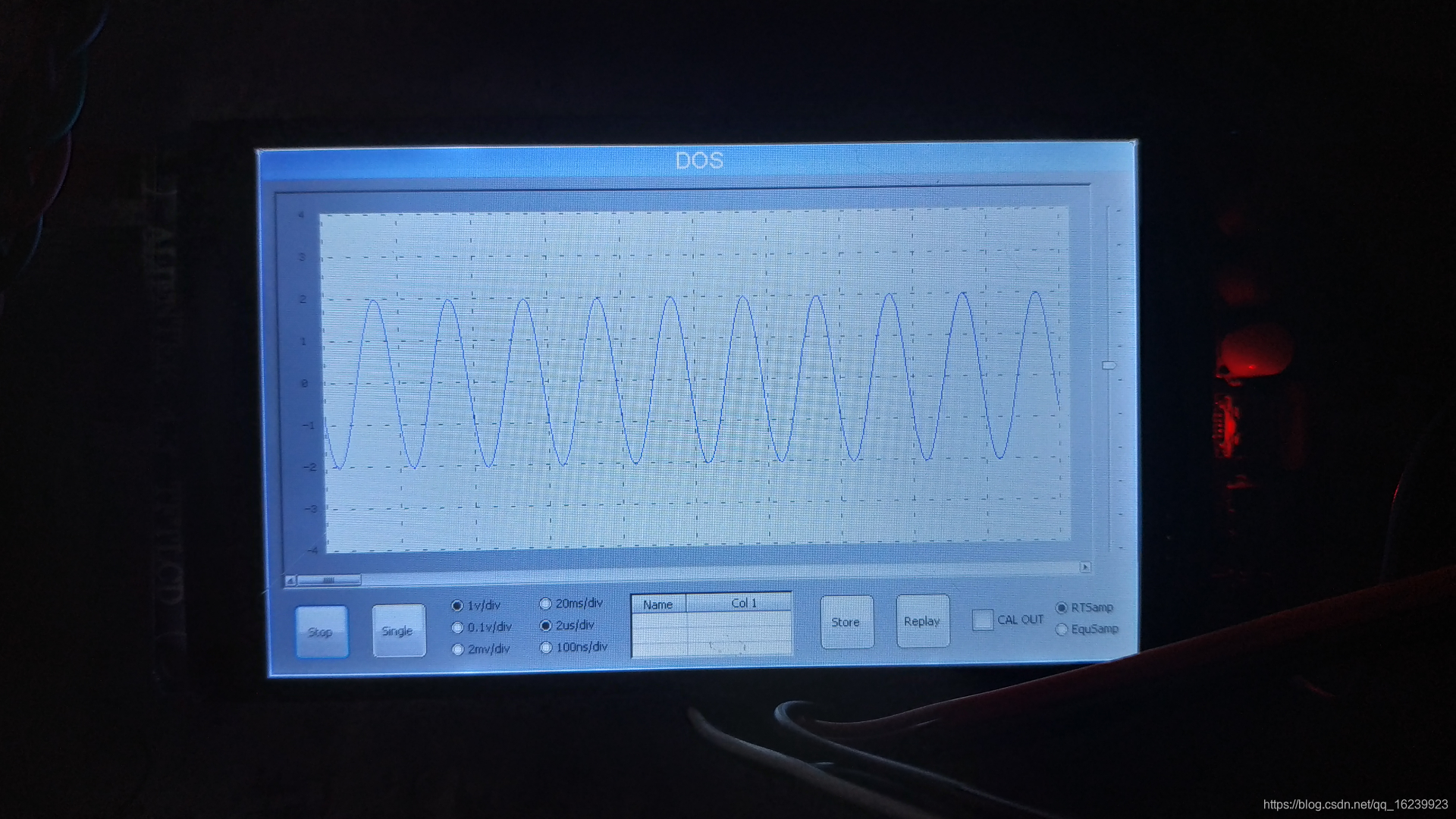1456x819 pixels.
Task: Click the horizontal scrollbar right arrow
Action: 1085,567
